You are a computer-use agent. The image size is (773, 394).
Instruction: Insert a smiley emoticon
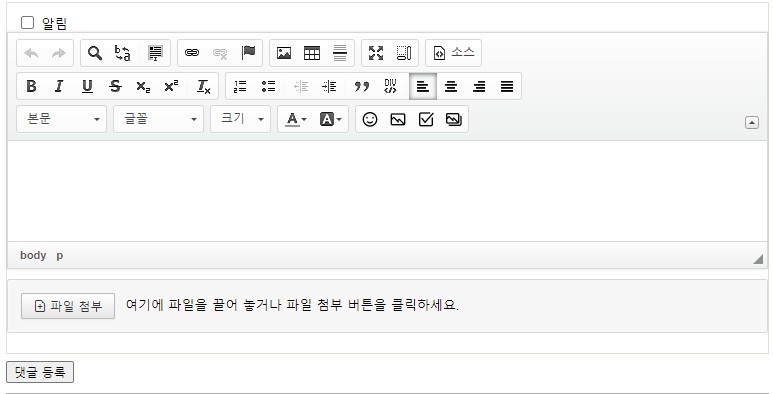[370, 119]
